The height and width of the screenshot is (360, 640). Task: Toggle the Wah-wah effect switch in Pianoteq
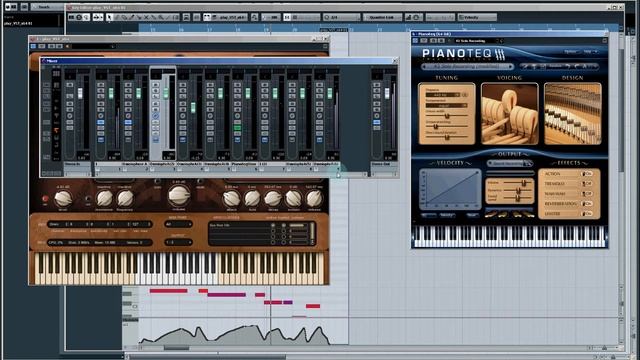click(x=586, y=193)
